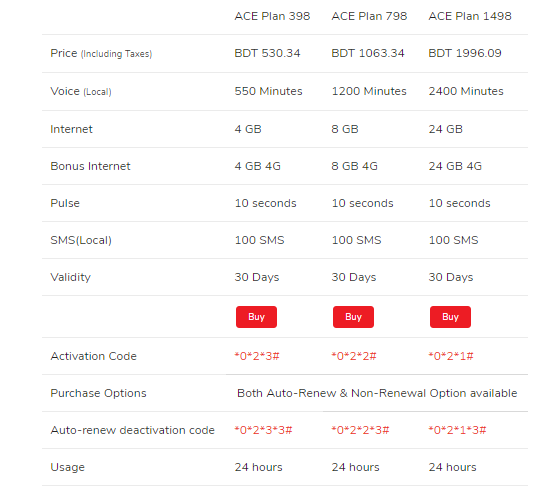Image resolution: width=556 pixels, height=488 pixels.
Task: Click the BDT 1063.34 price cell
Action: [368, 53]
